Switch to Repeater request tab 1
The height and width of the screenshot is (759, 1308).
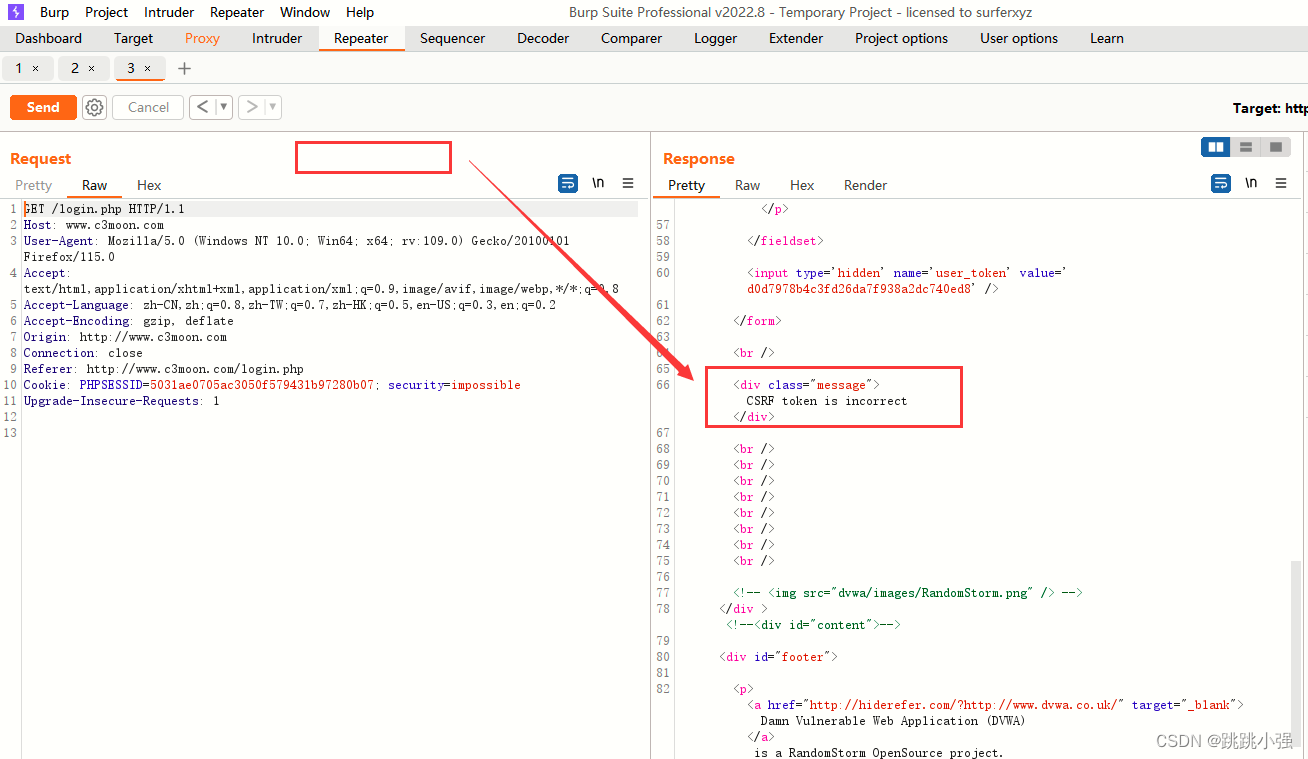click(x=19, y=68)
